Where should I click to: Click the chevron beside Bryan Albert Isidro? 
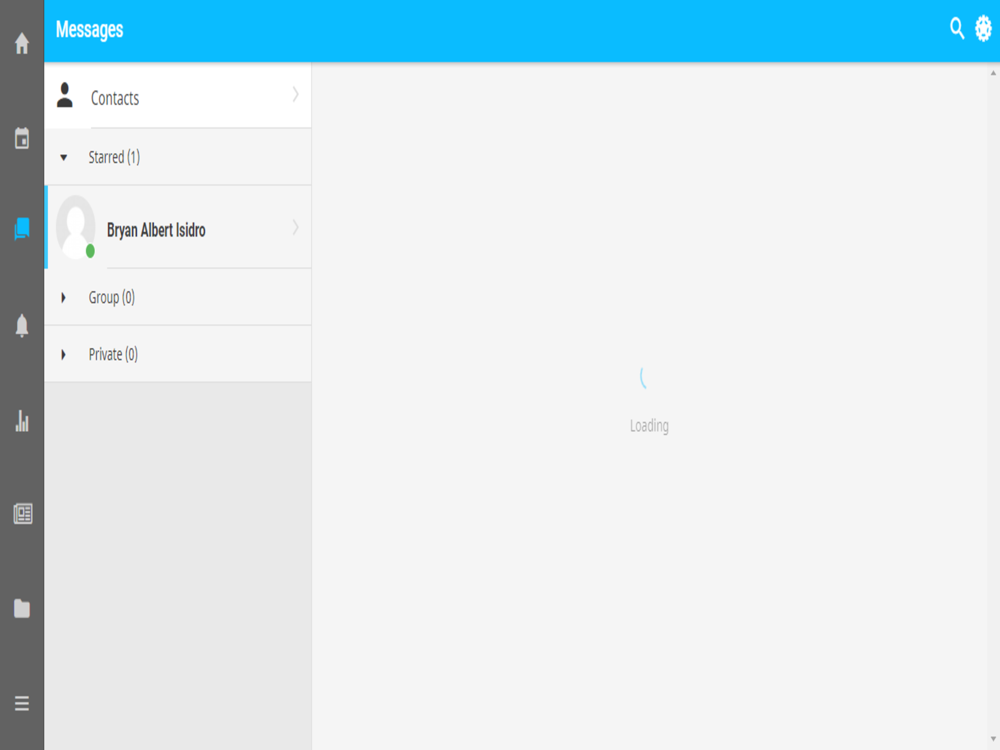click(x=295, y=228)
